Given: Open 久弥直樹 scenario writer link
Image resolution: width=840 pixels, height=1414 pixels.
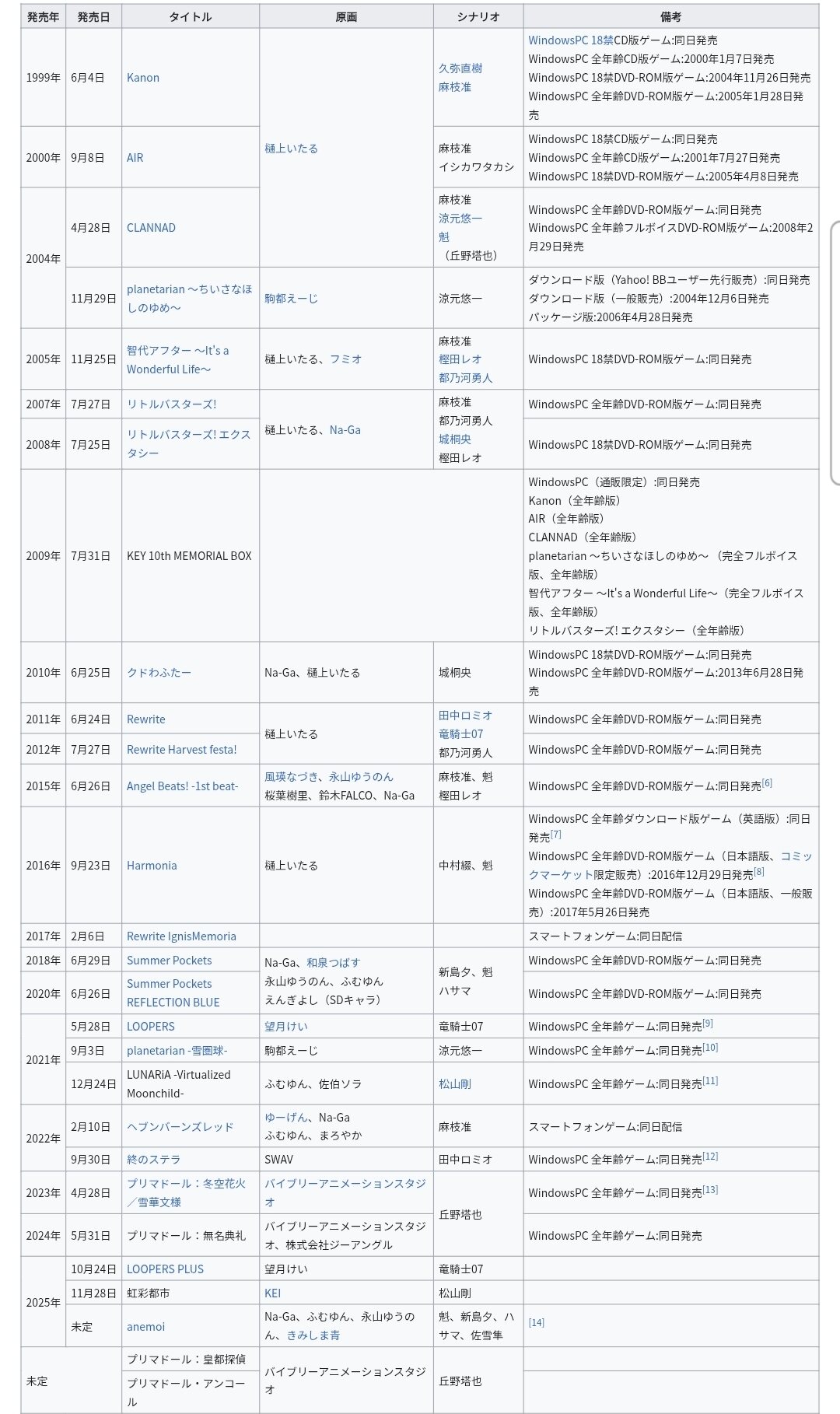Looking at the screenshot, I should click(x=460, y=68).
